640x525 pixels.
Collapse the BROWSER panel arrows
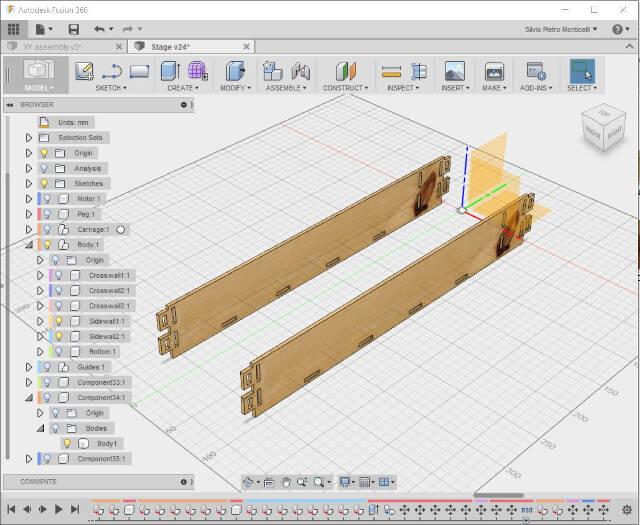[9, 105]
